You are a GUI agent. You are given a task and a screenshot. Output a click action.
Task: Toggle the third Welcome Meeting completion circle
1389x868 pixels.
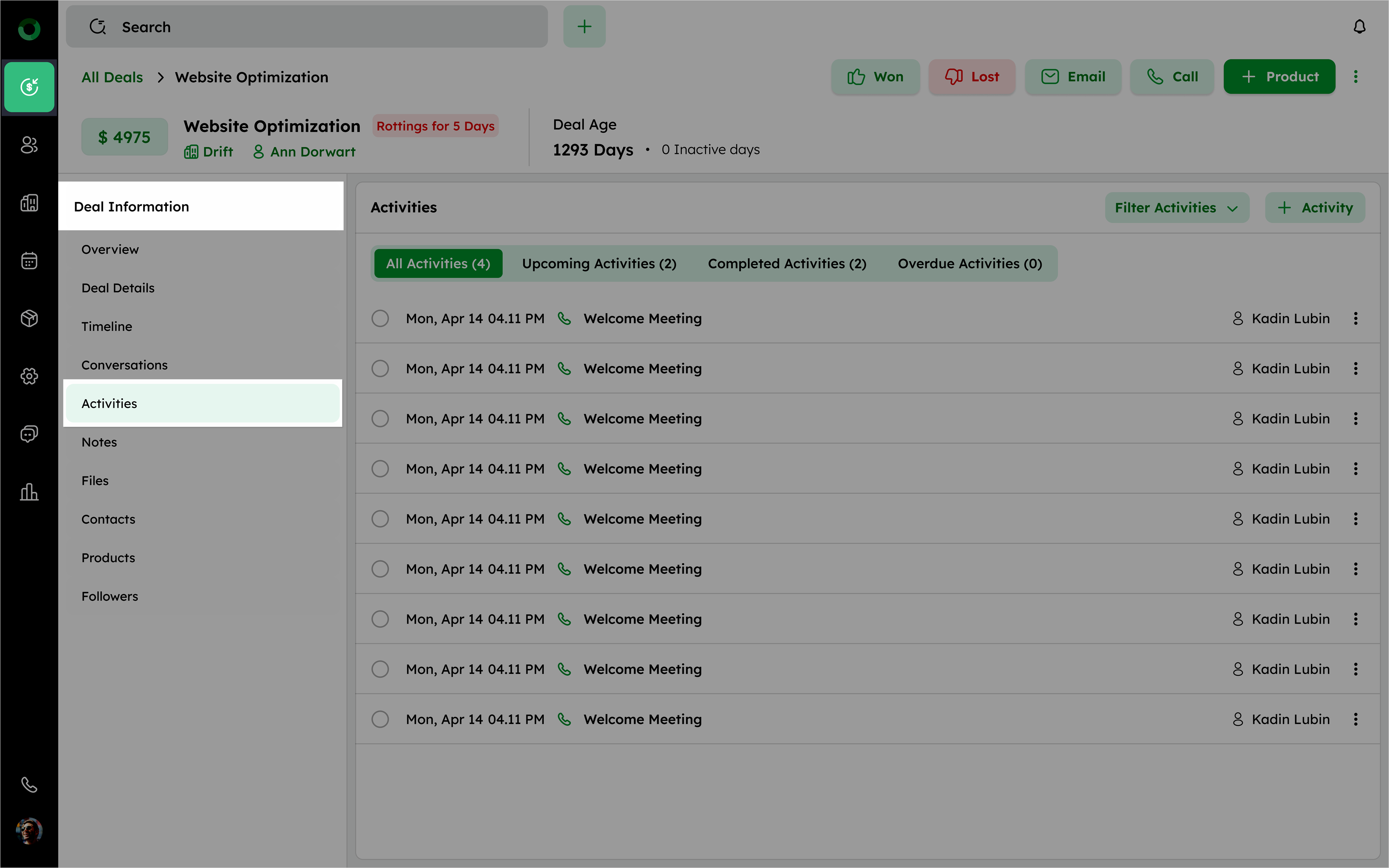(380, 419)
